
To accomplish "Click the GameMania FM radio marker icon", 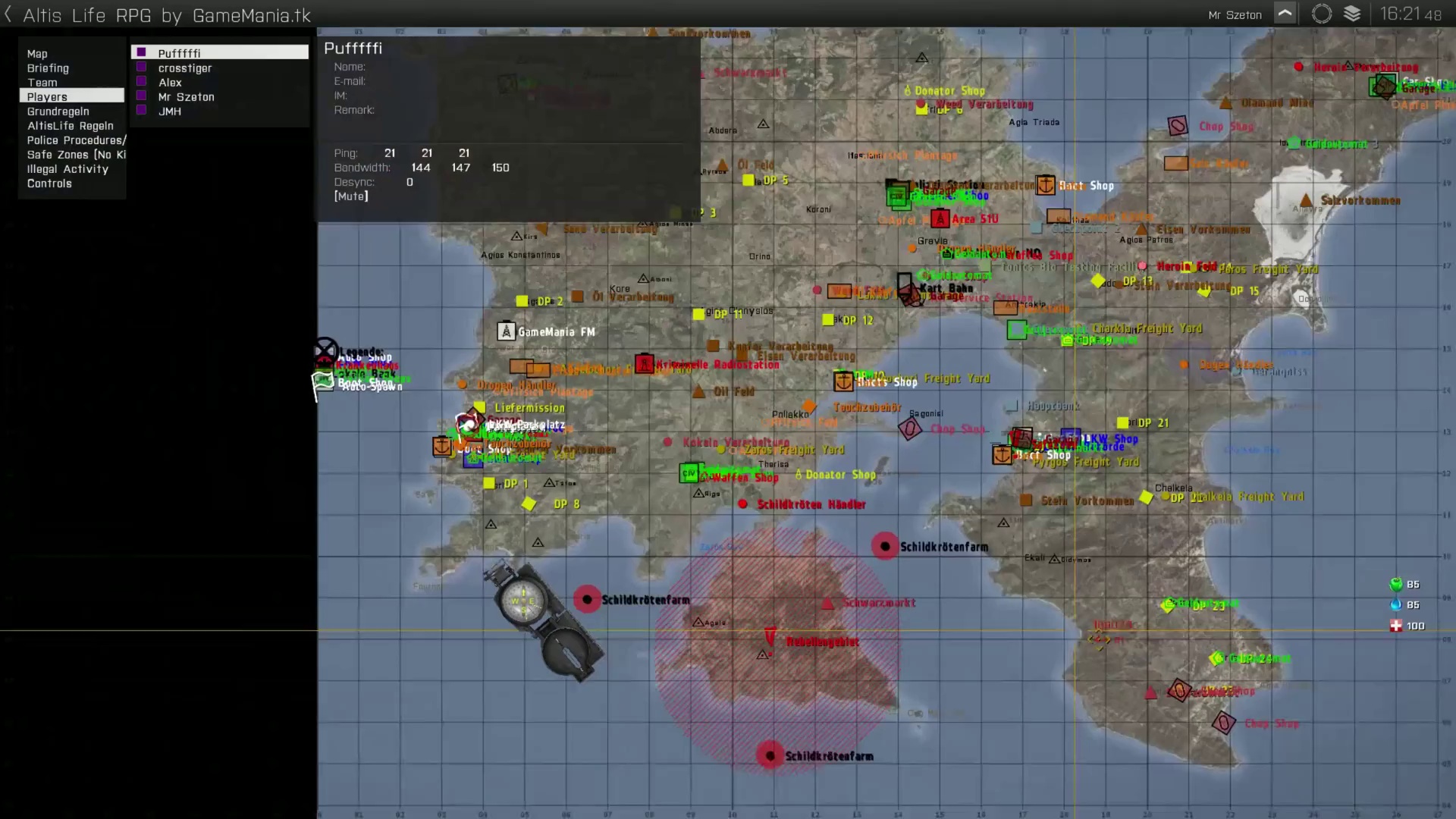I will coord(506,331).
